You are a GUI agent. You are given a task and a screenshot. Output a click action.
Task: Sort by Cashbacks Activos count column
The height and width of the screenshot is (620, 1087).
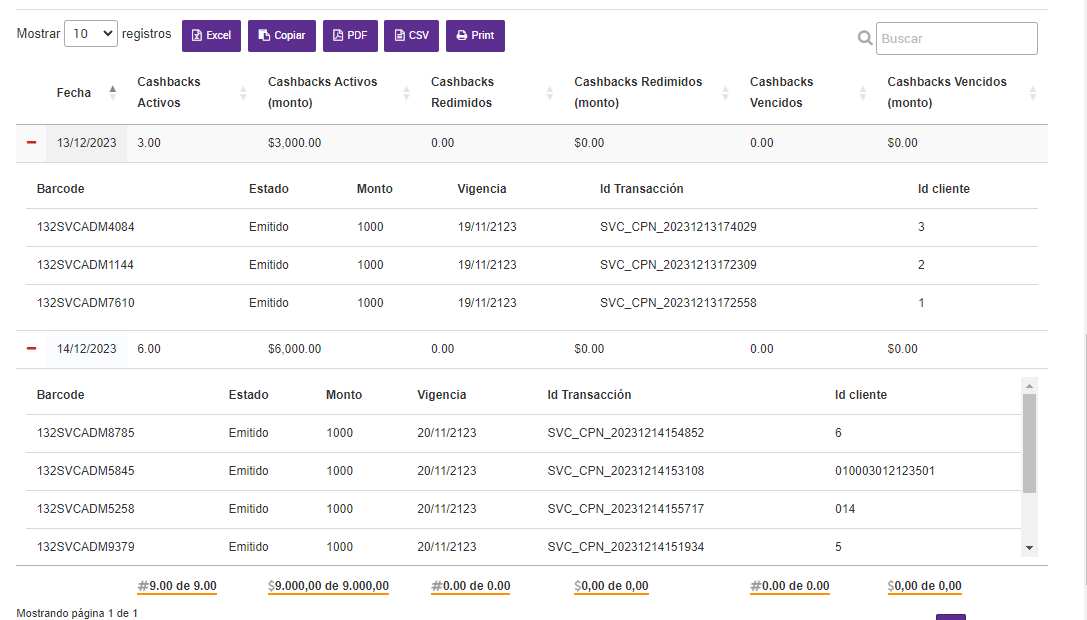click(243, 92)
